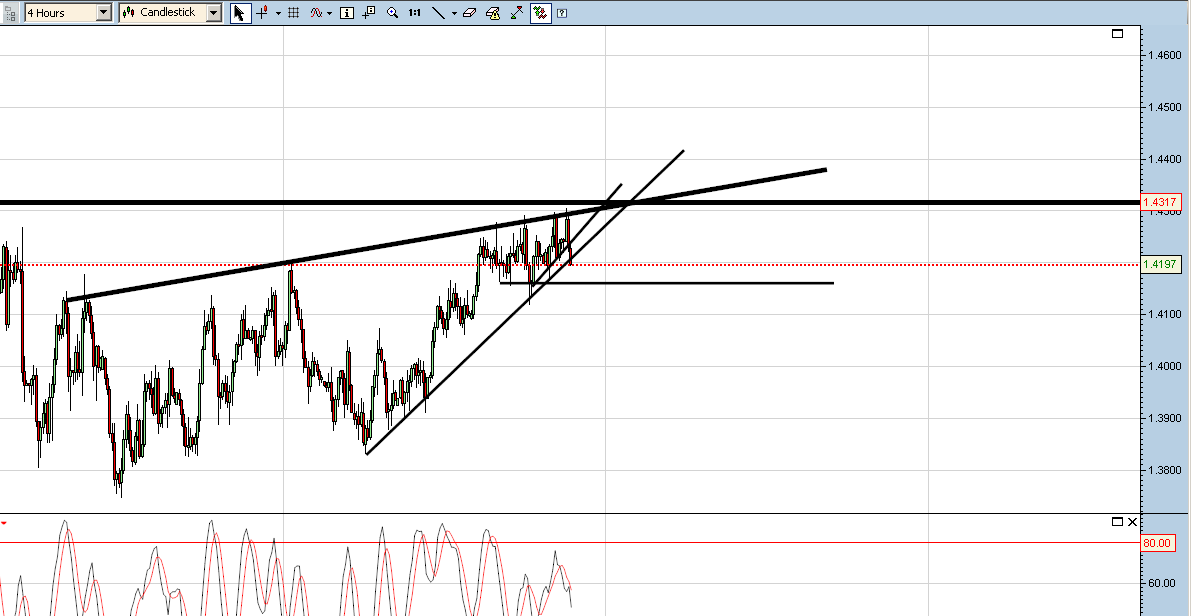Click the 1.4000 price axis label
The height and width of the screenshot is (616, 1192).
pos(1165,366)
